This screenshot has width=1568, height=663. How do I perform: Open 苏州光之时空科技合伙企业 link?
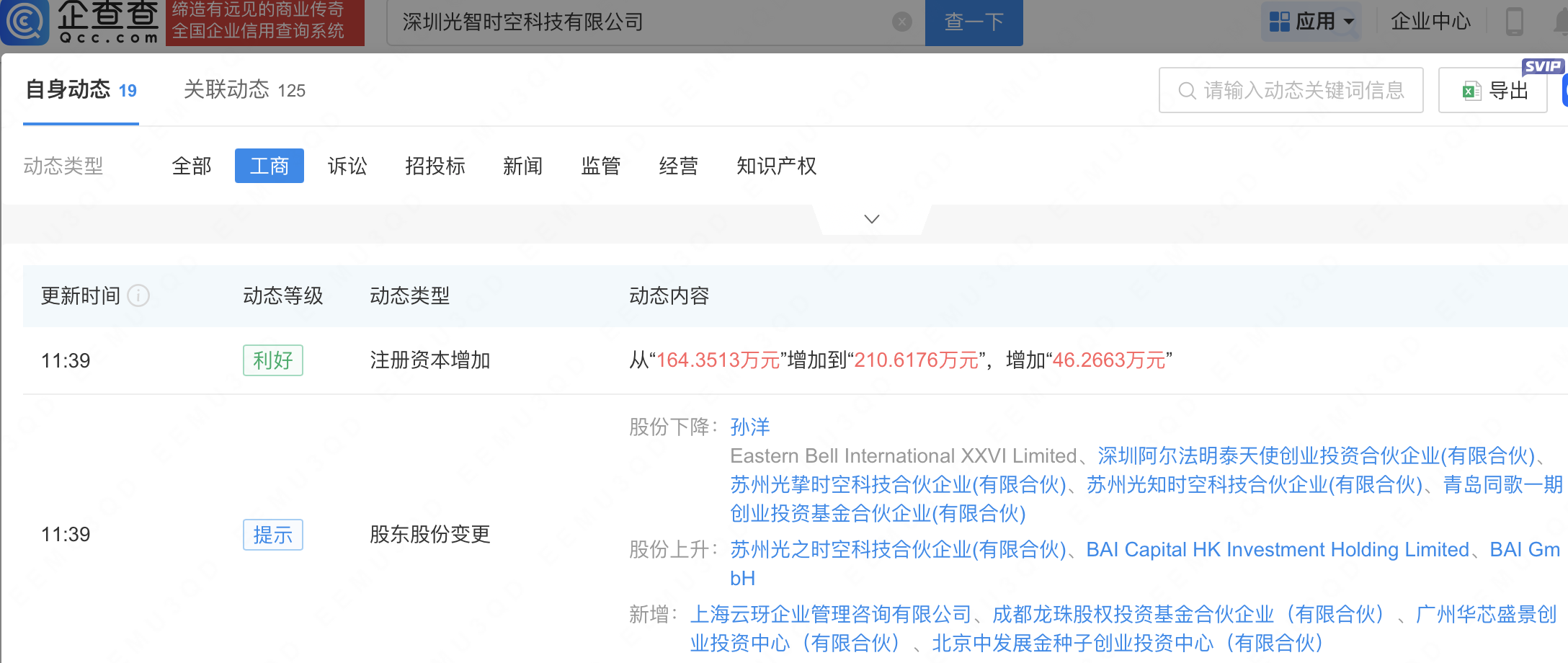coord(898,550)
